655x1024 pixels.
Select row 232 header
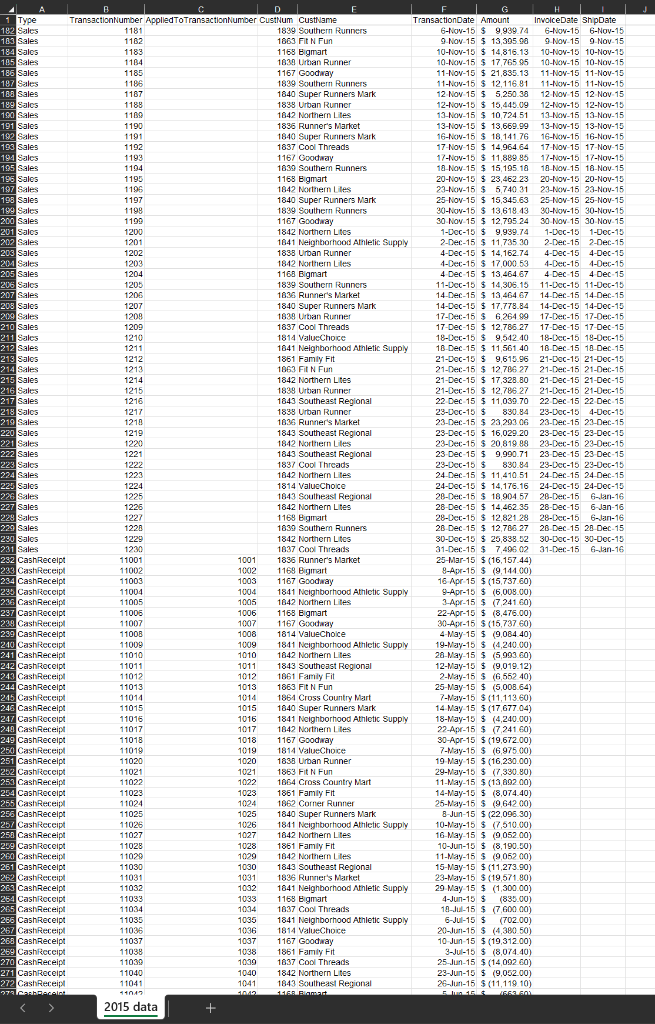(x=8, y=560)
